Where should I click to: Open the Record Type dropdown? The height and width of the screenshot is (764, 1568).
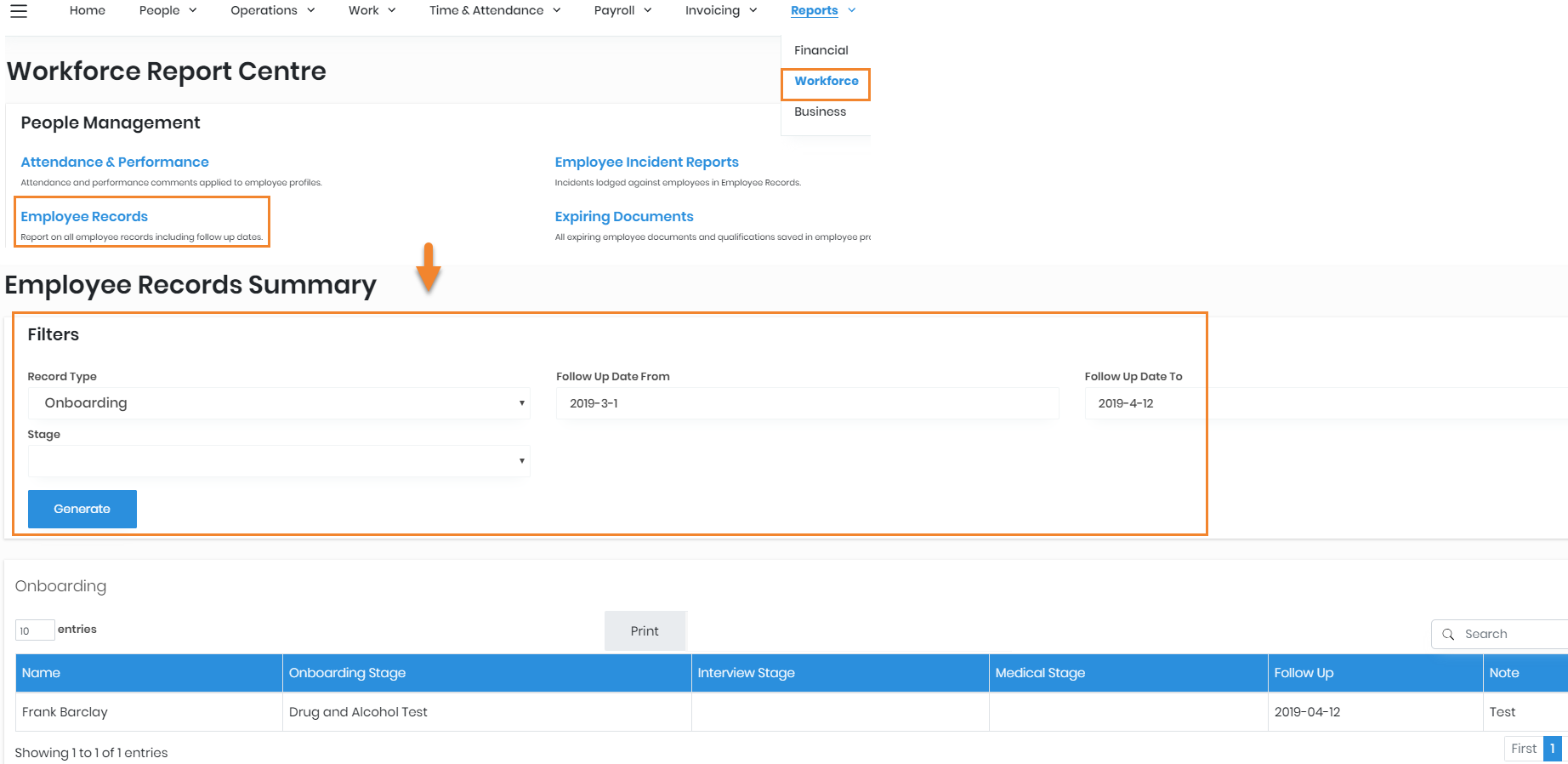point(278,403)
